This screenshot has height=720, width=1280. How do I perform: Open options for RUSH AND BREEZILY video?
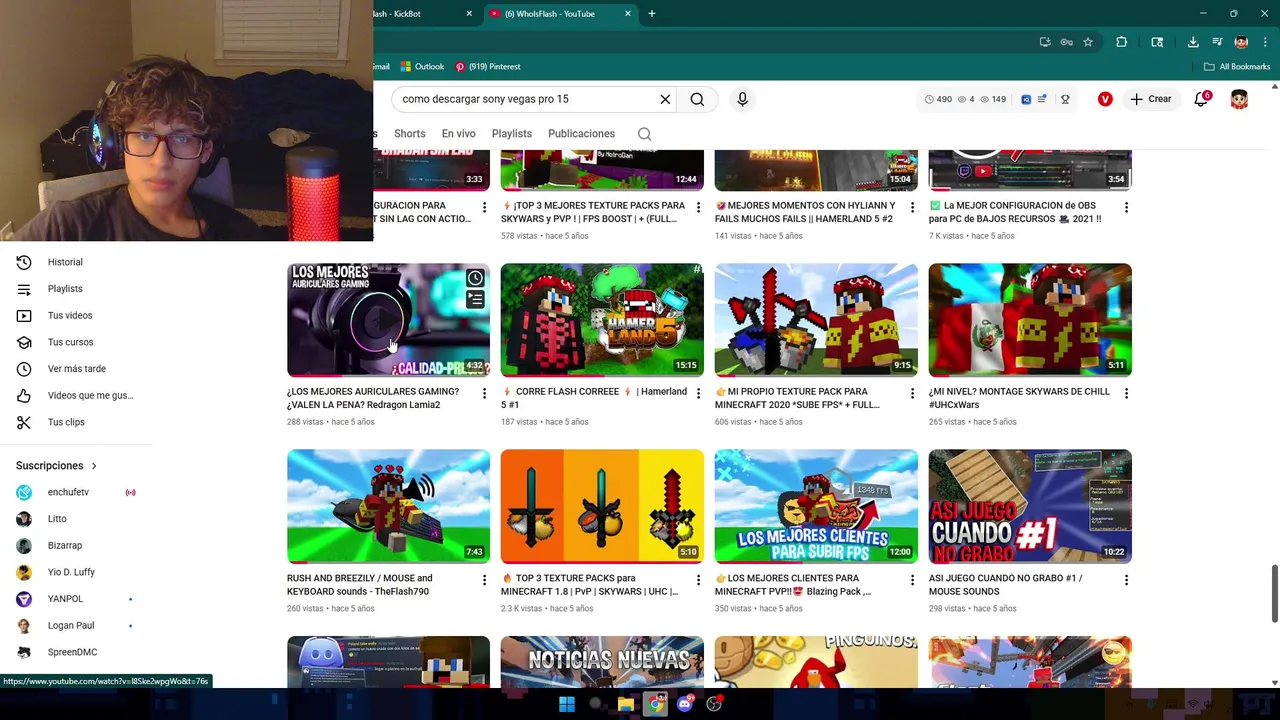tap(484, 580)
